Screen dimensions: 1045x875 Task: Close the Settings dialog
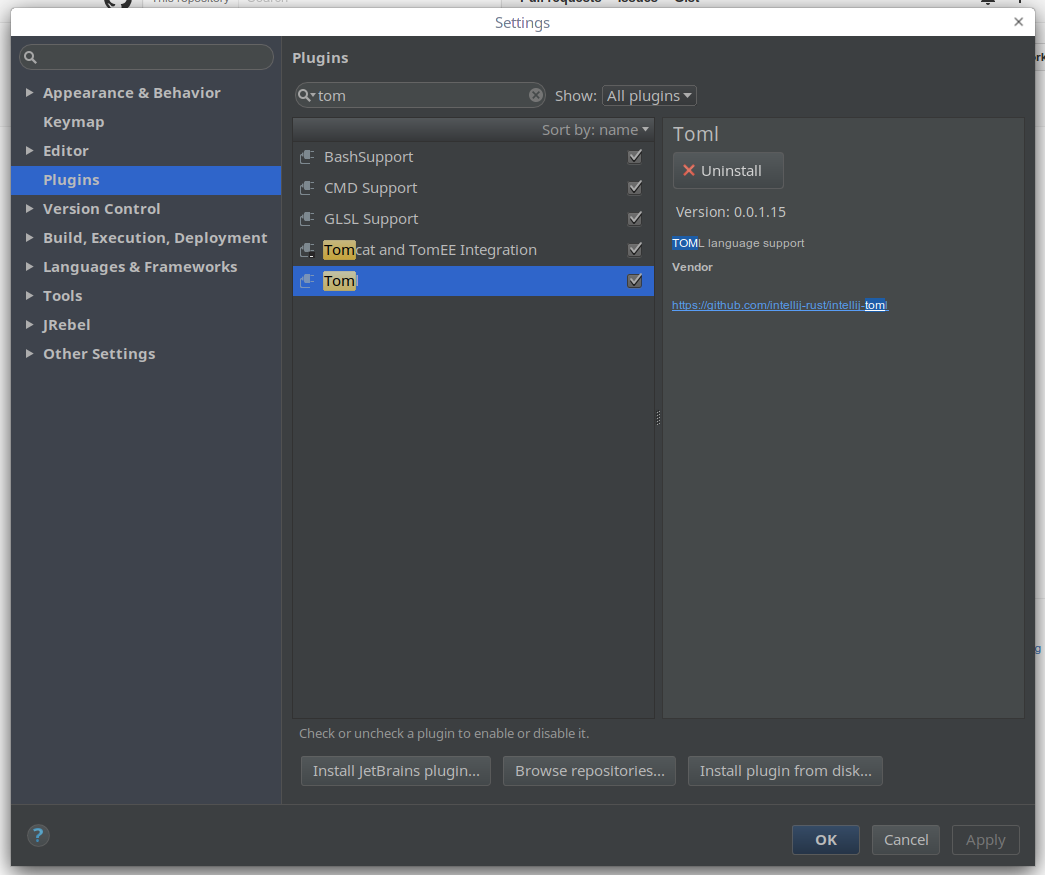click(x=1018, y=22)
